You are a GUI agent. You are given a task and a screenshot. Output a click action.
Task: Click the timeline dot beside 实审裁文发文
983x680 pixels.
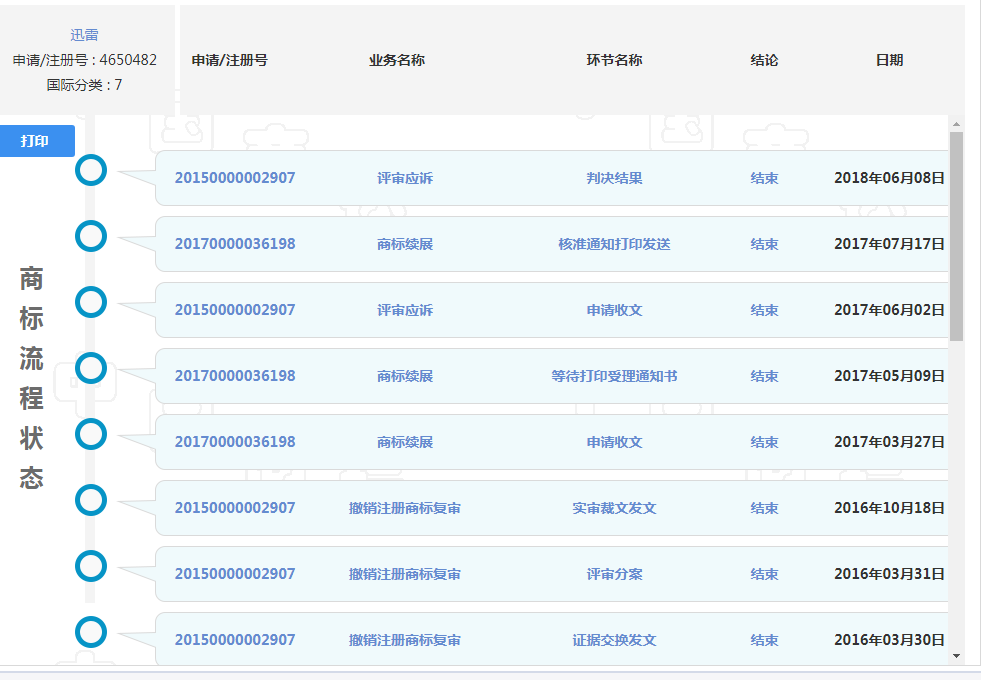91,499
